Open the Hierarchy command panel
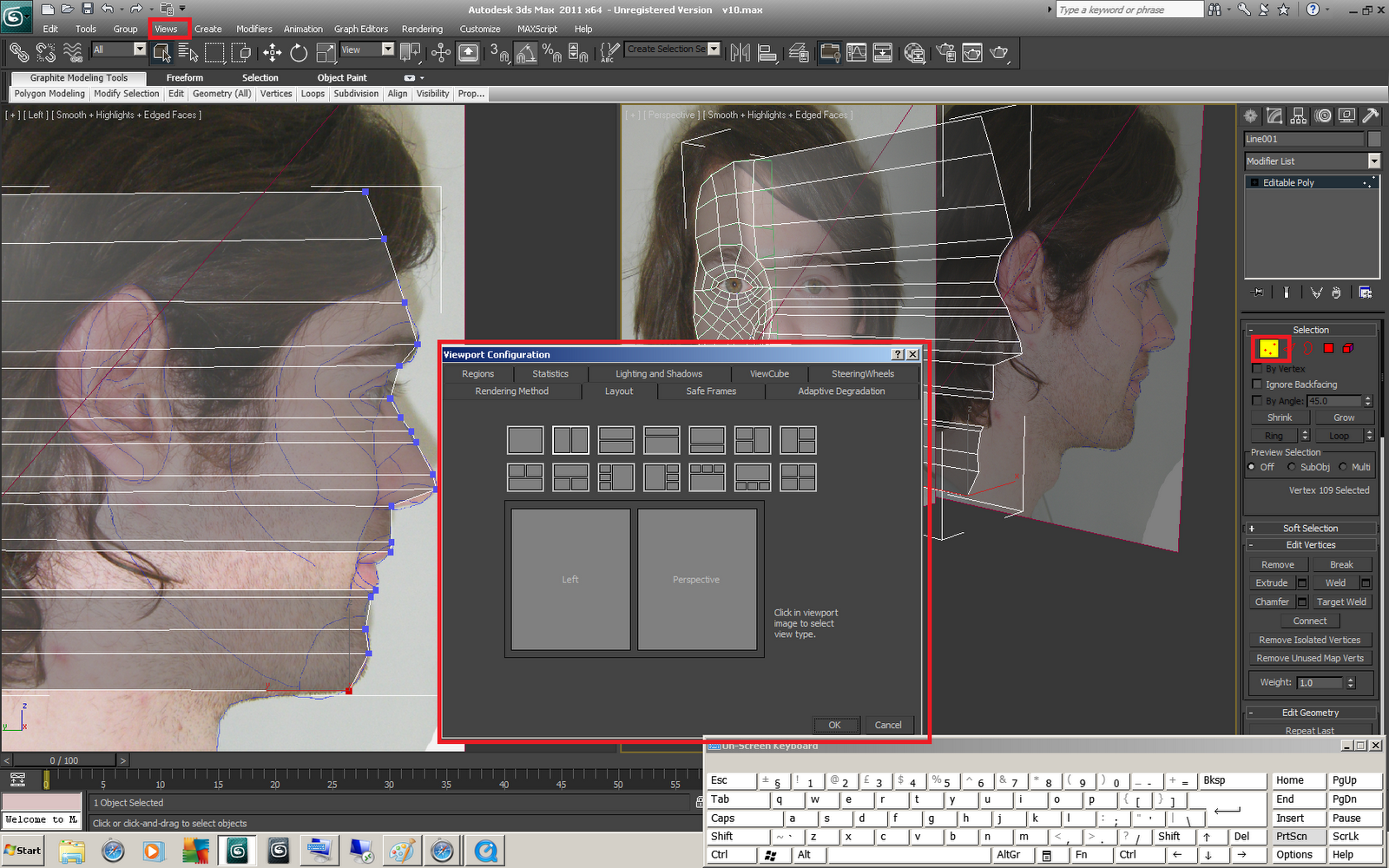 (1299, 115)
